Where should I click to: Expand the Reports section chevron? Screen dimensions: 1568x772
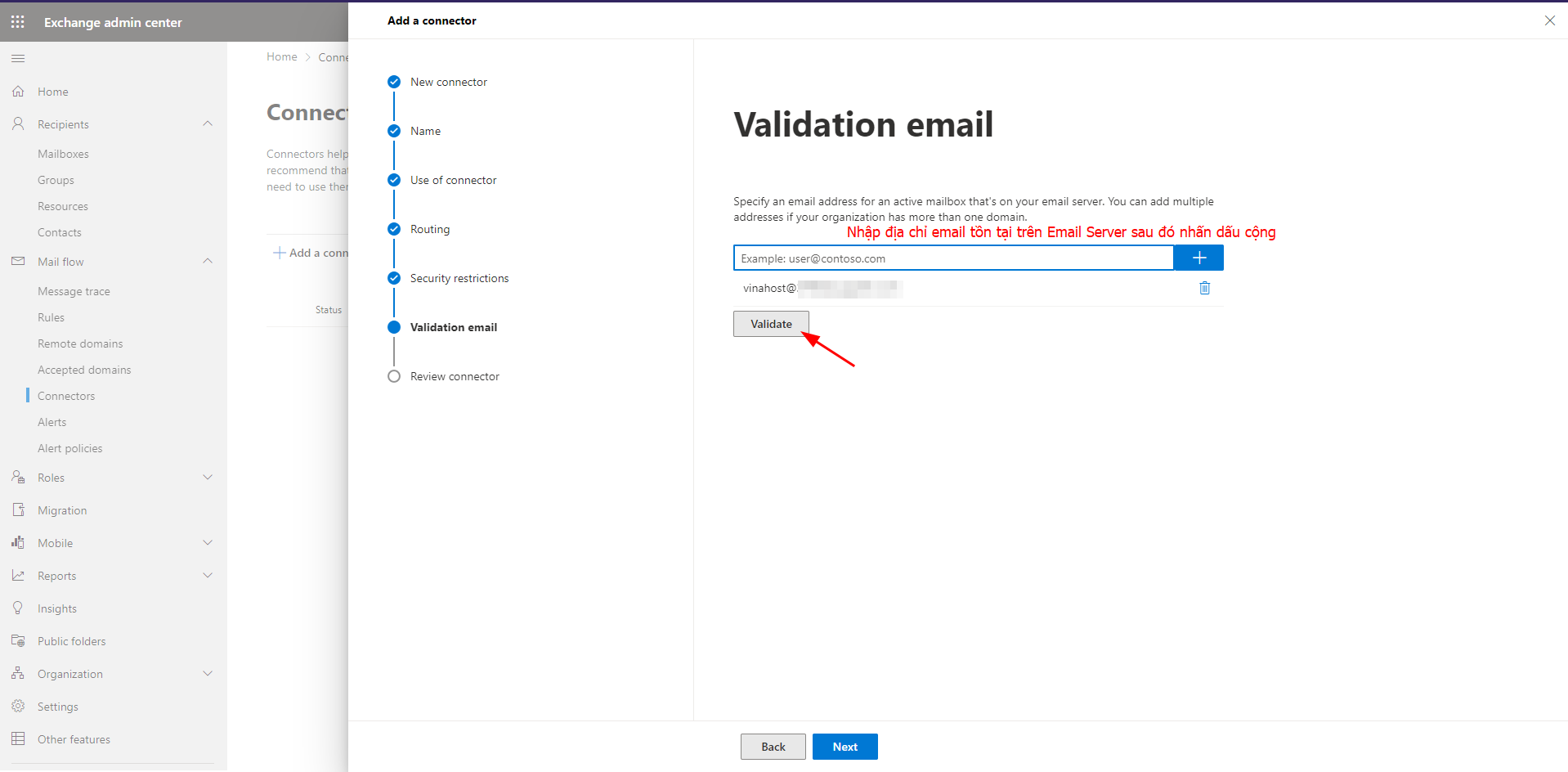click(208, 576)
